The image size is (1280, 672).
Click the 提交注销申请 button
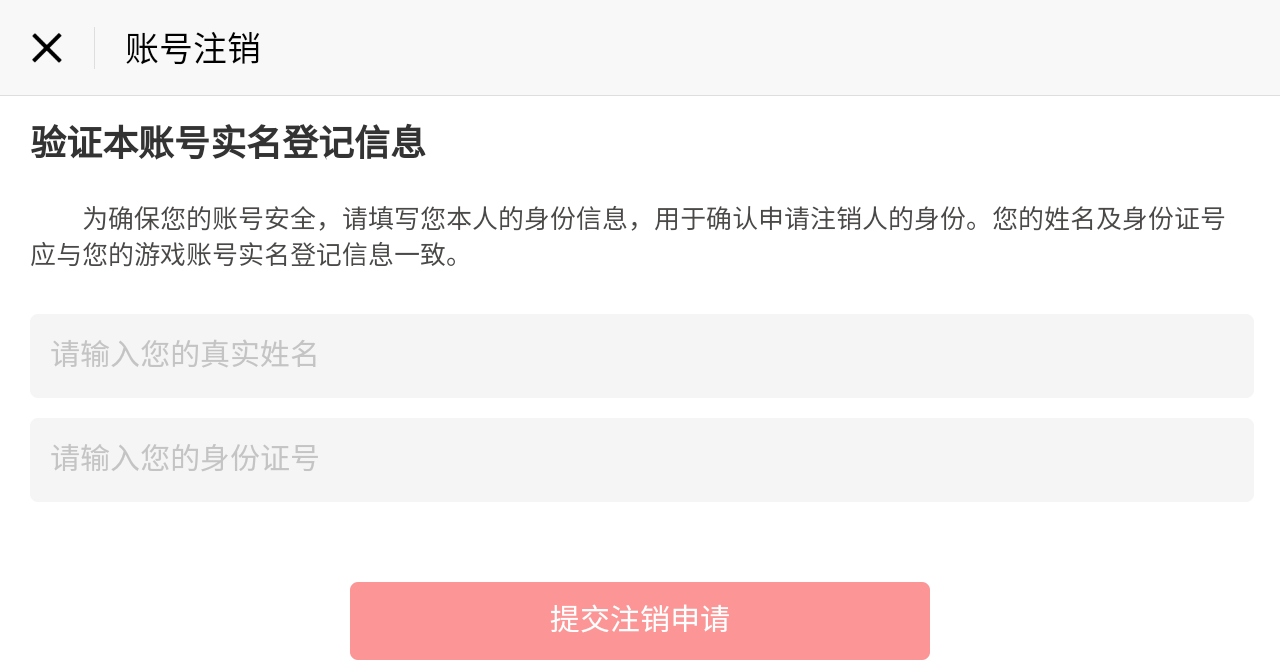point(640,621)
